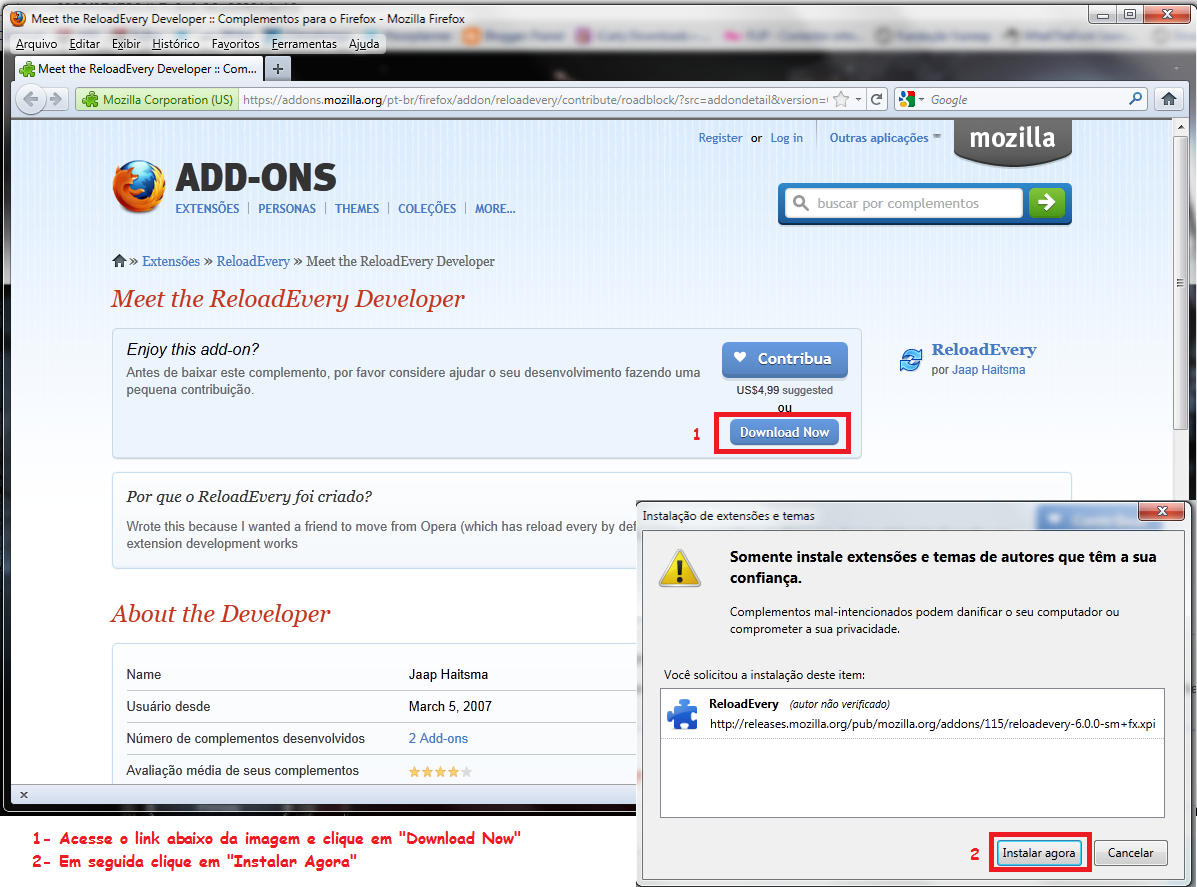Viewport: 1197px width, 887px height.
Task: Open the Exibir menu
Action: tap(126, 44)
